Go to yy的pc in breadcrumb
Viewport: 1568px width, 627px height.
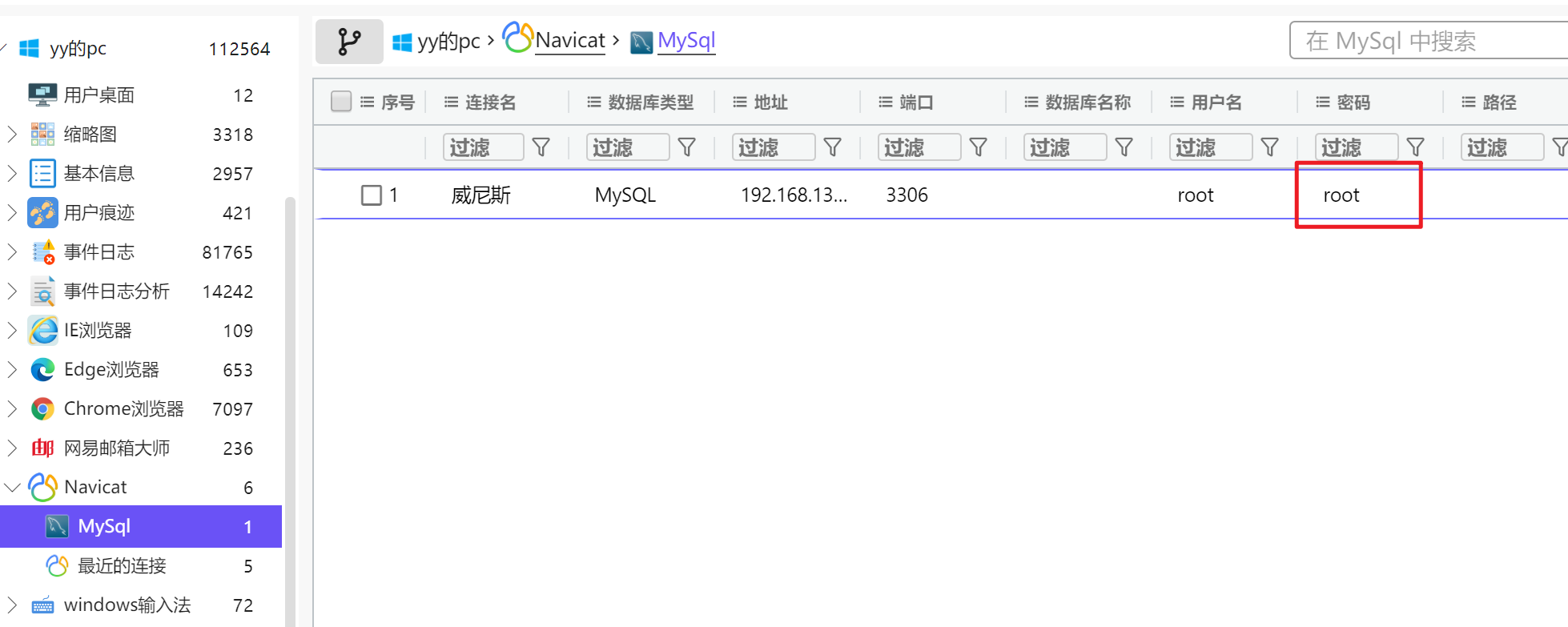pos(448,42)
